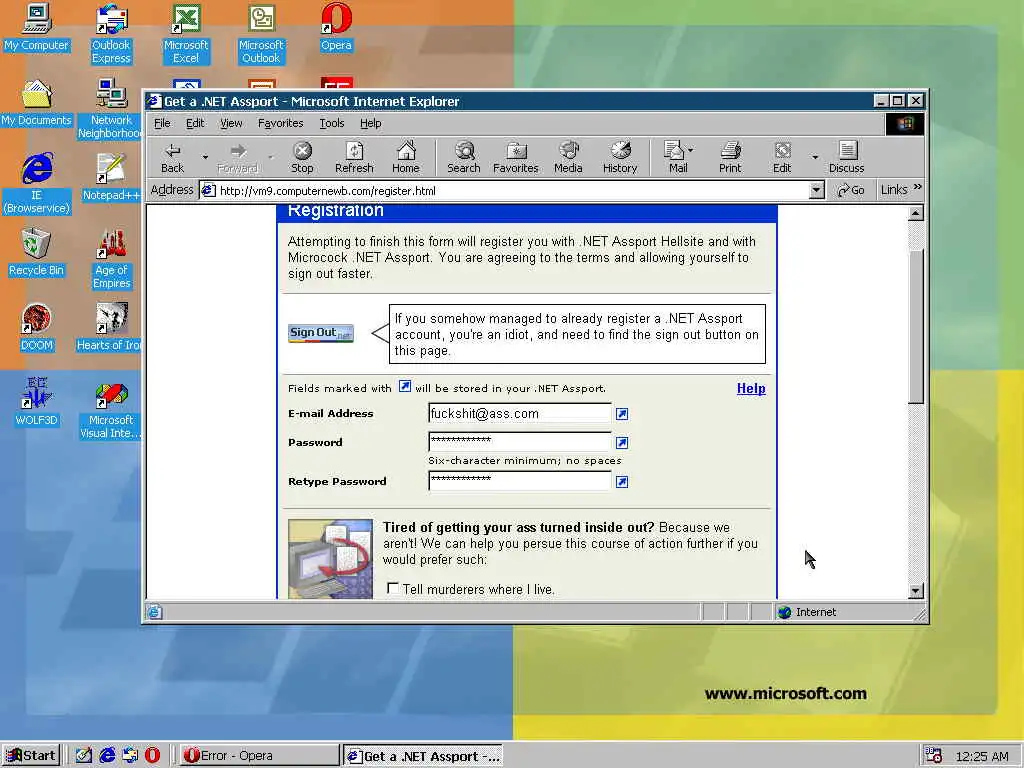This screenshot has width=1024, height=768.
Task: Click the page scrollbar down arrow
Action: coord(916,591)
